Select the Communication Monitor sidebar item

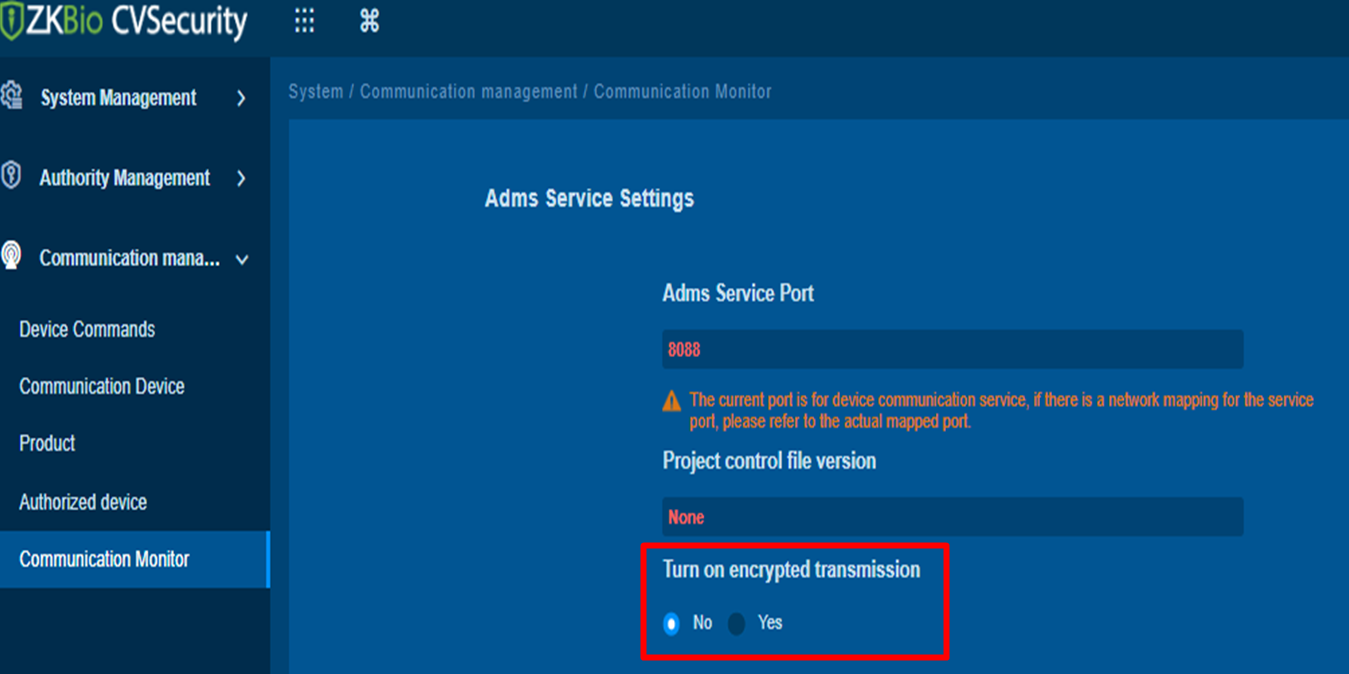[134, 559]
